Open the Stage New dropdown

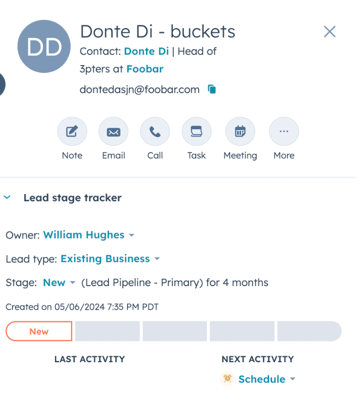[x=59, y=283]
